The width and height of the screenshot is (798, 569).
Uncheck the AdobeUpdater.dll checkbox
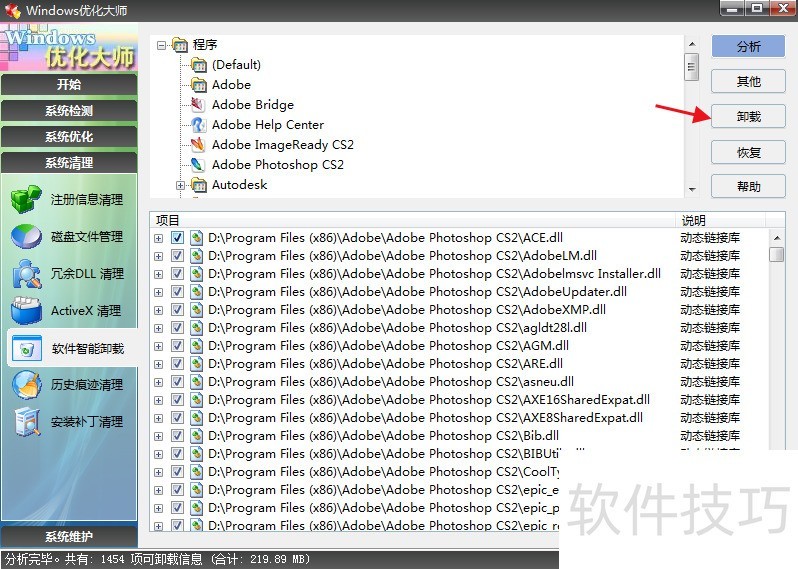coord(177,292)
